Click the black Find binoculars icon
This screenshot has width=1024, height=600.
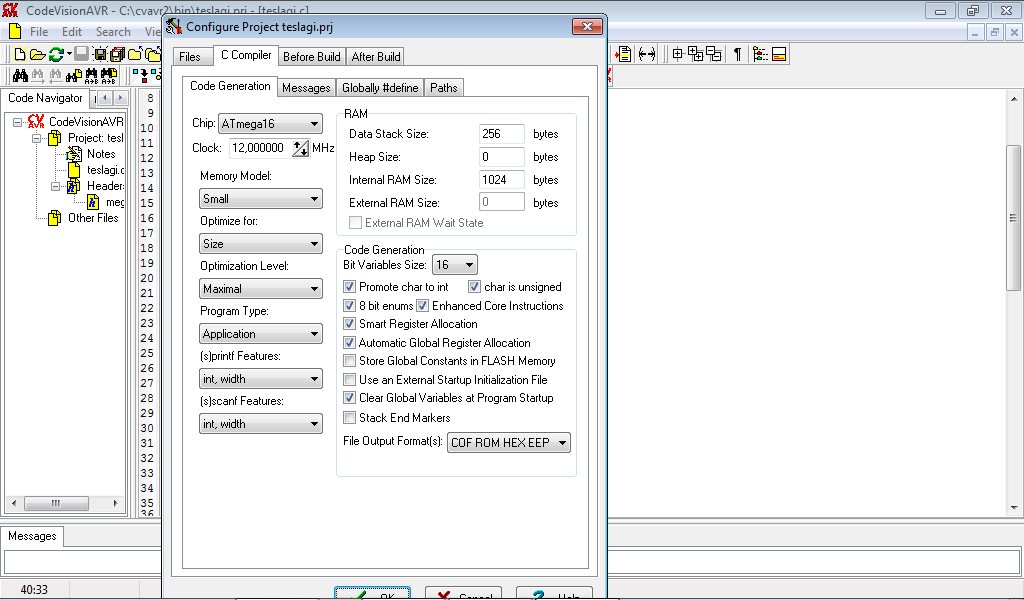[x=20, y=76]
